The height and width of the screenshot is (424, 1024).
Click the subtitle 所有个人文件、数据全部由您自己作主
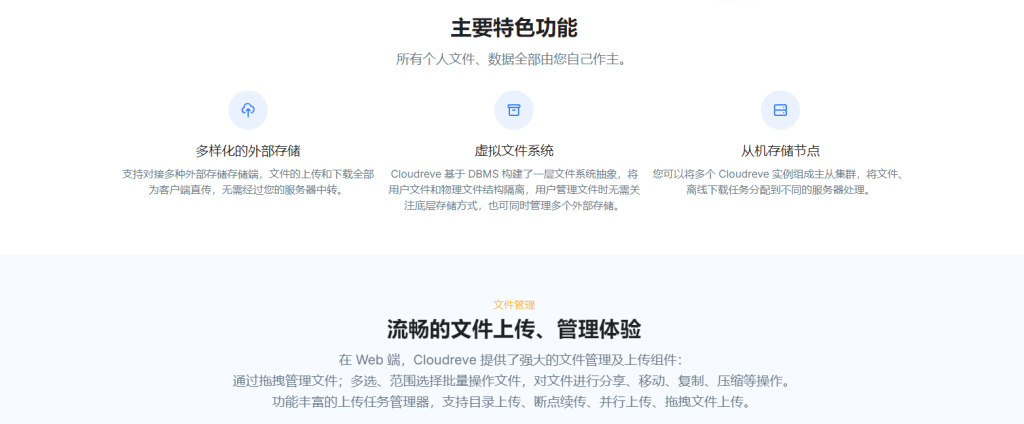pos(513,59)
